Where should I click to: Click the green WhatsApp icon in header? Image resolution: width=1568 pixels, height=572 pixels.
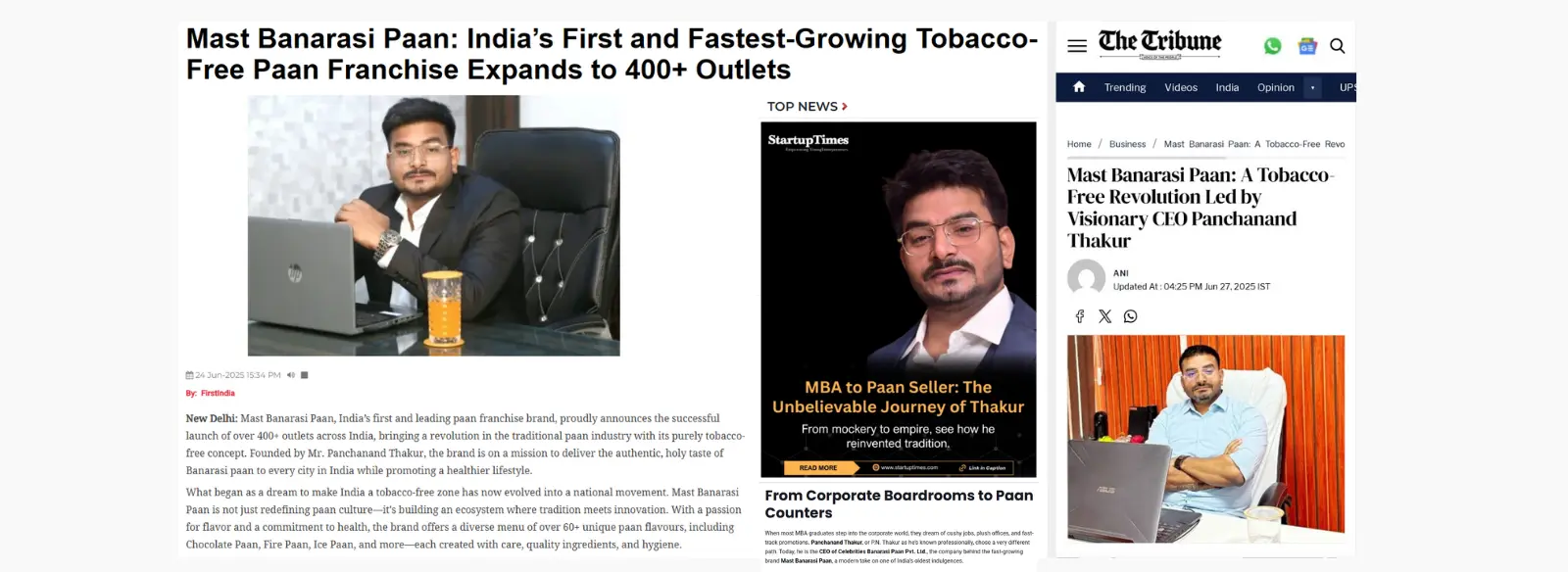tap(1272, 46)
